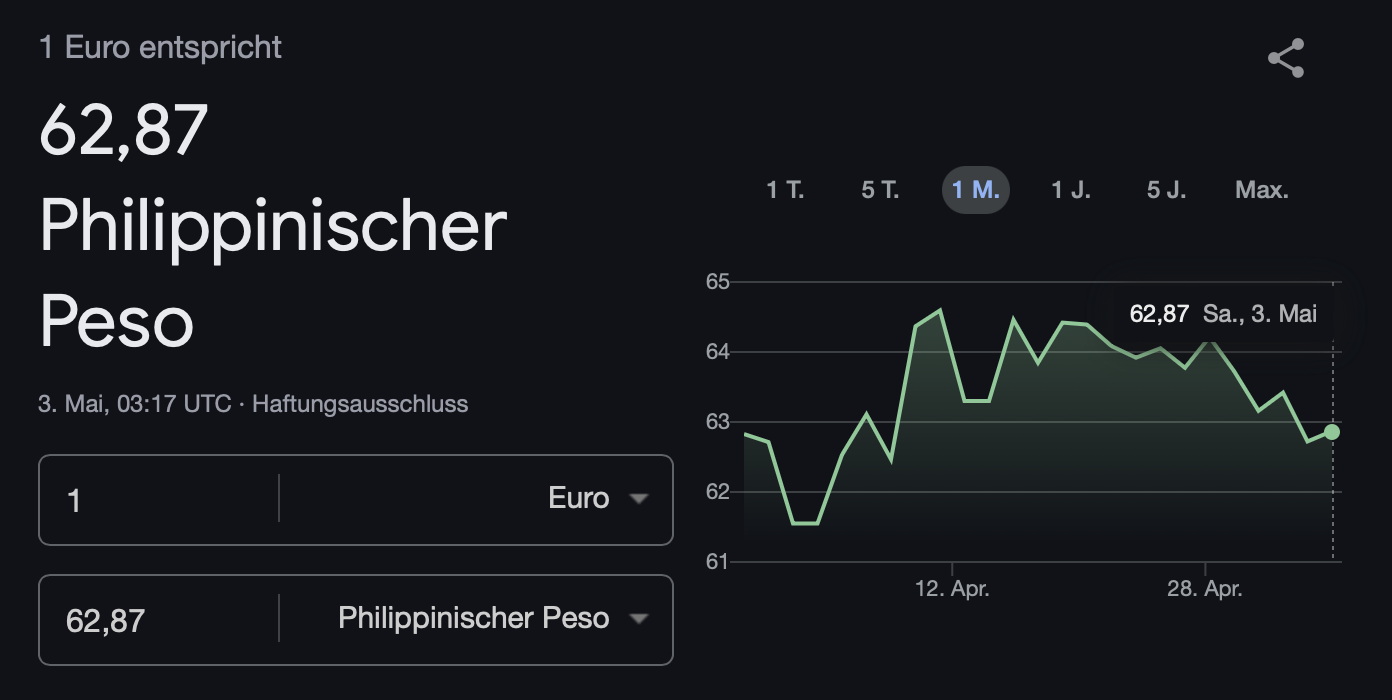The image size is (1392, 700).
Task: Click the large 62,87 Philippinischer Peso heading
Action: (x=273, y=226)
